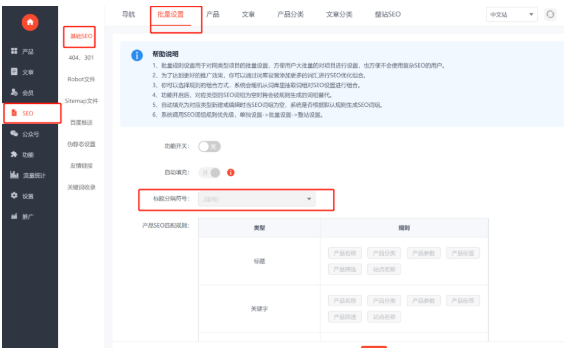This screenshot has height=360, width=573.
Task: Open the 整站SEO tab
Action: (x=388, y=14)
